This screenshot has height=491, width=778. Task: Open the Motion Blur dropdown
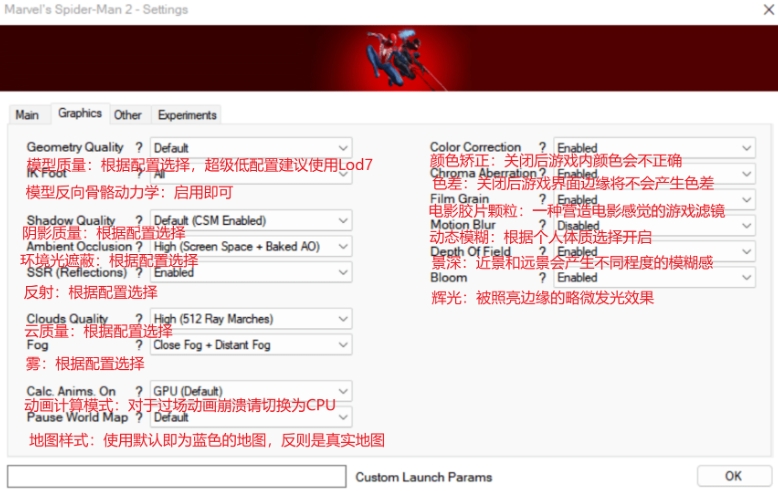point(654,226)
